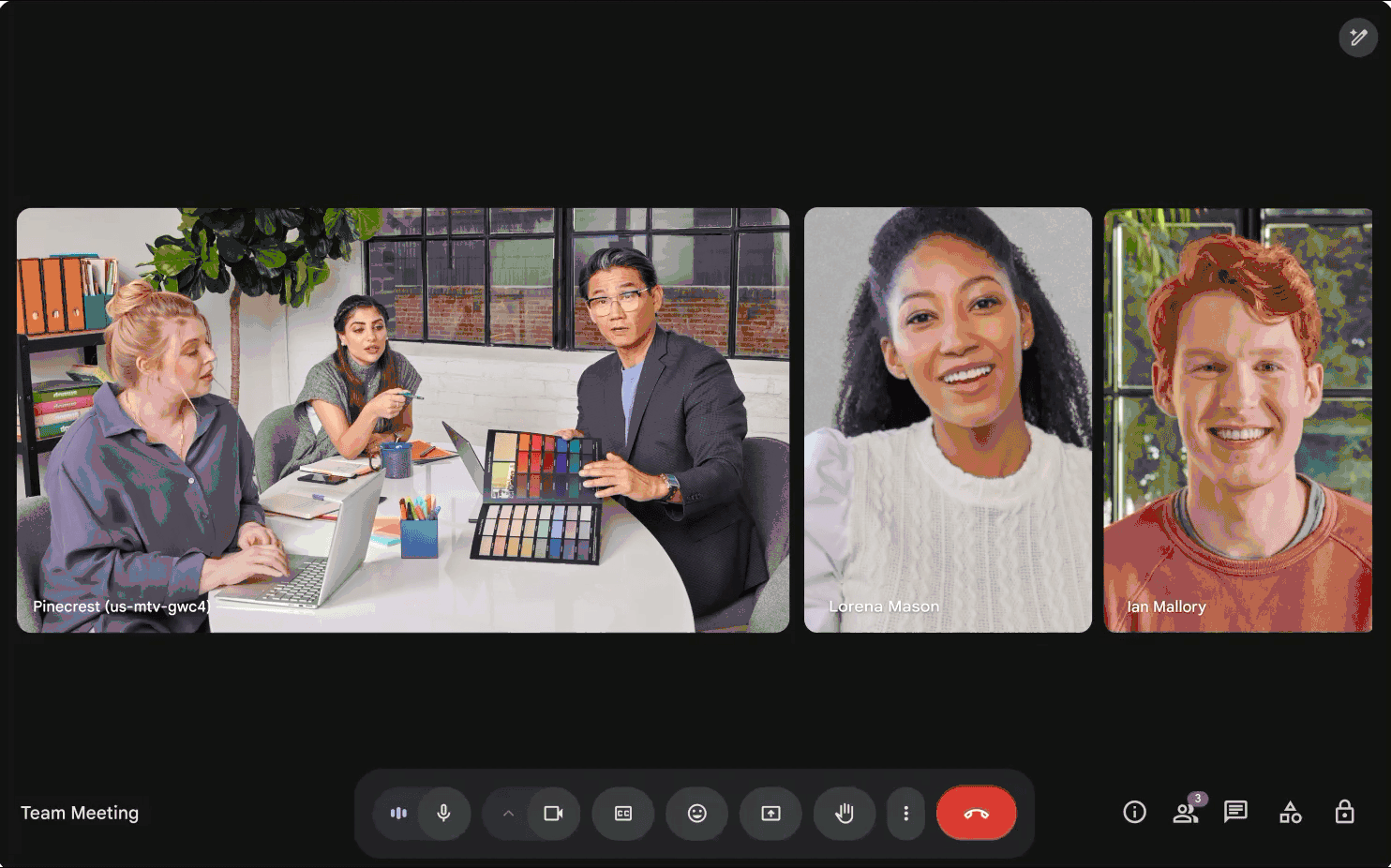Raise your hand in the meeting
This screenshot has height=868, width=1391.
pyautogui.click(x=845, y=813)
